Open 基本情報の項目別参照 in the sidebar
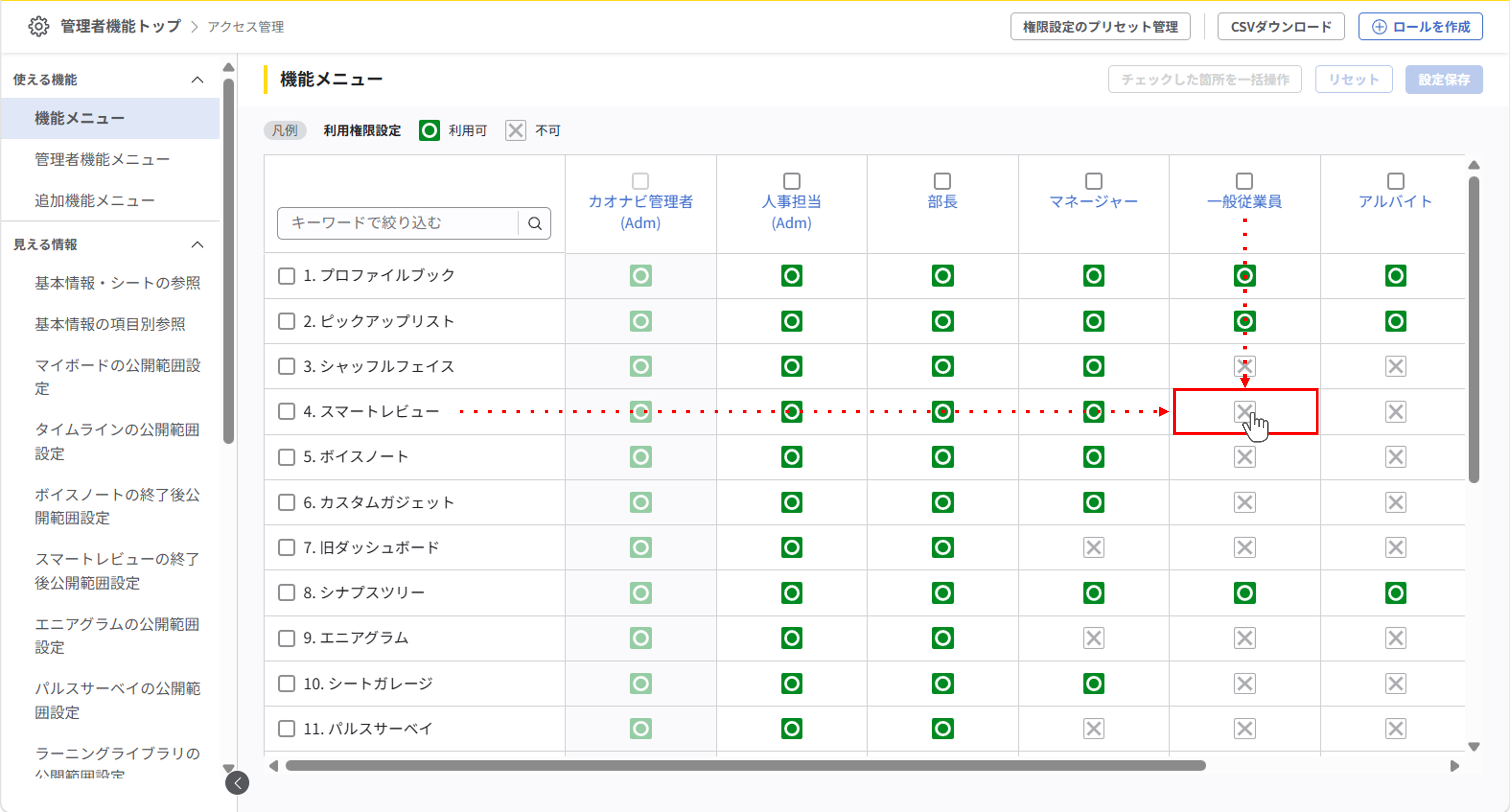The image size is (1510, 812). click(109, 325)
